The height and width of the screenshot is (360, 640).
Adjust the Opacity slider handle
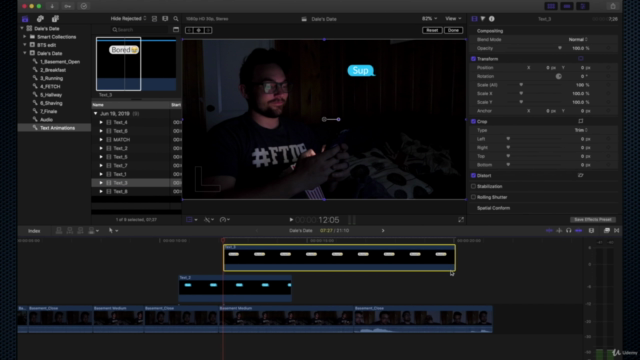pyautogui.click(x=560, y=48)
